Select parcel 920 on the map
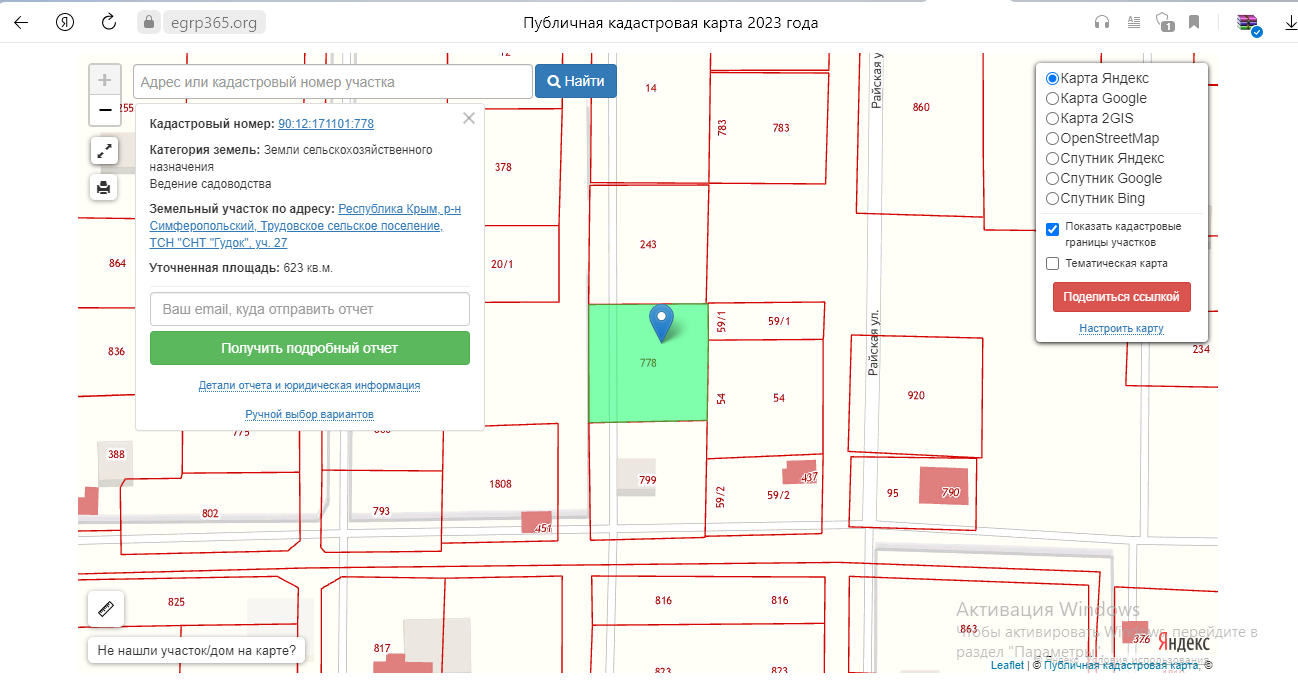Image resolution: width=1298 pixels, height=686 pixels. coord(916,395)
